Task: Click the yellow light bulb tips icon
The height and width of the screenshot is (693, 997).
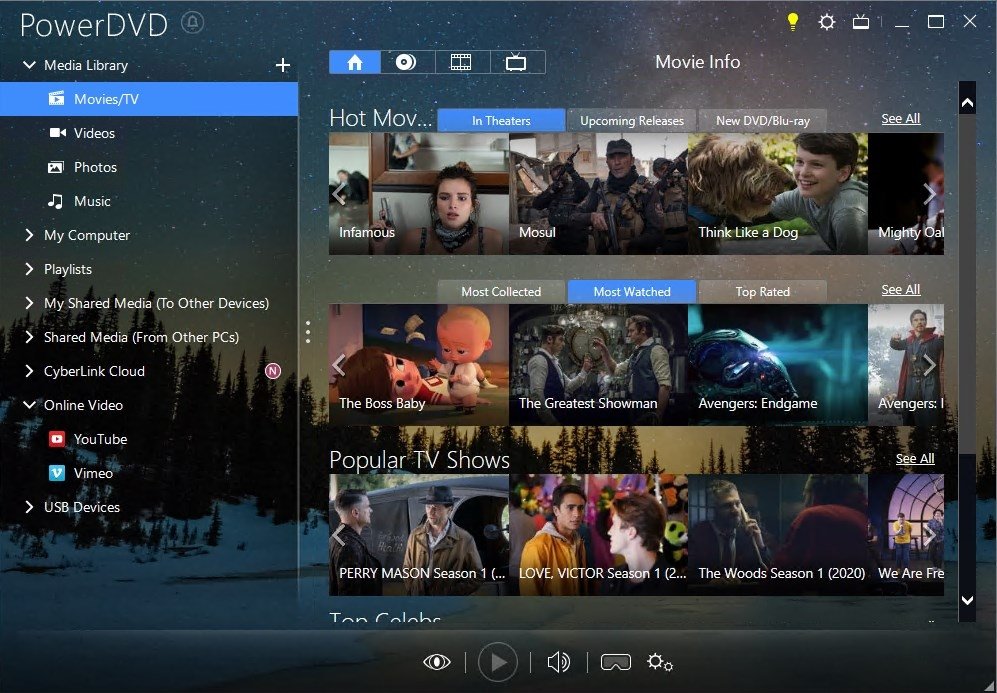Action: [792, 22]
